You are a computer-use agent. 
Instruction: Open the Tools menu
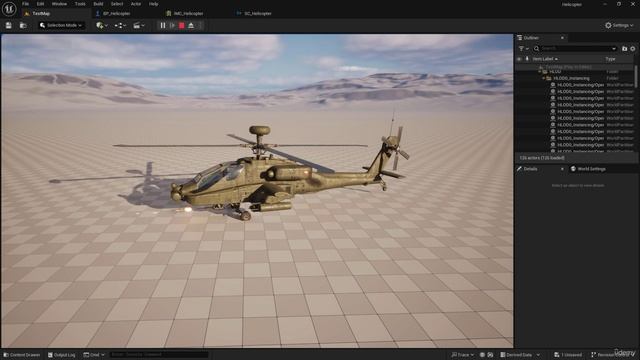tap(80, 4)
